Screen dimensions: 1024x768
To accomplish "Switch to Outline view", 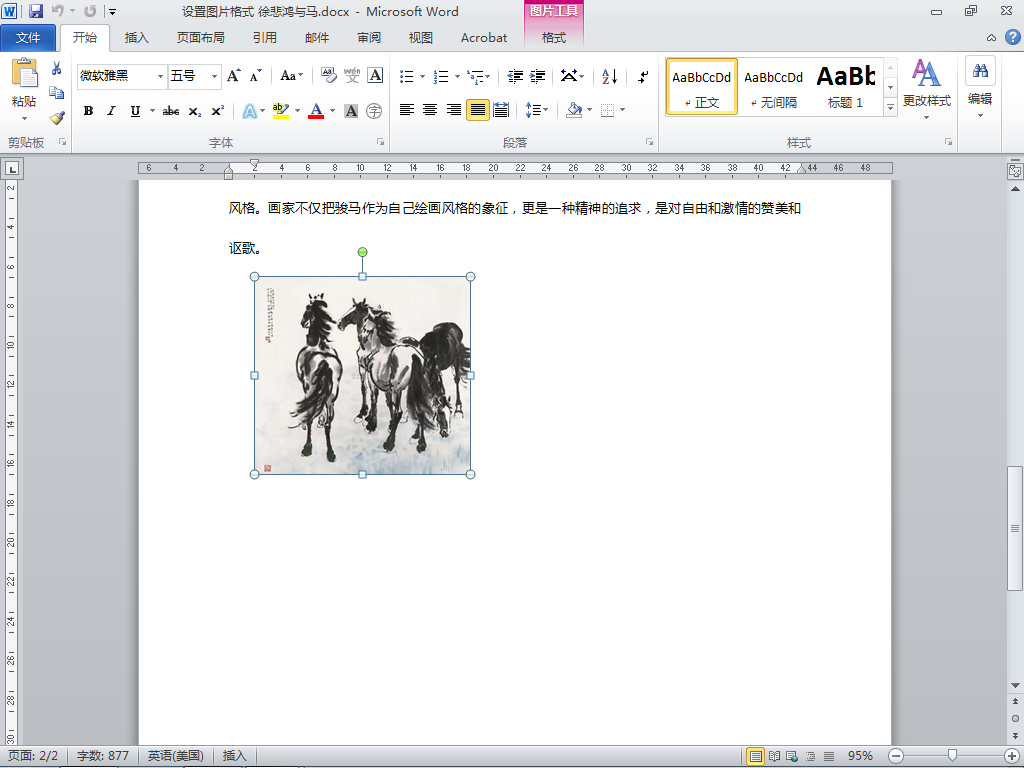I will (811, 756).
